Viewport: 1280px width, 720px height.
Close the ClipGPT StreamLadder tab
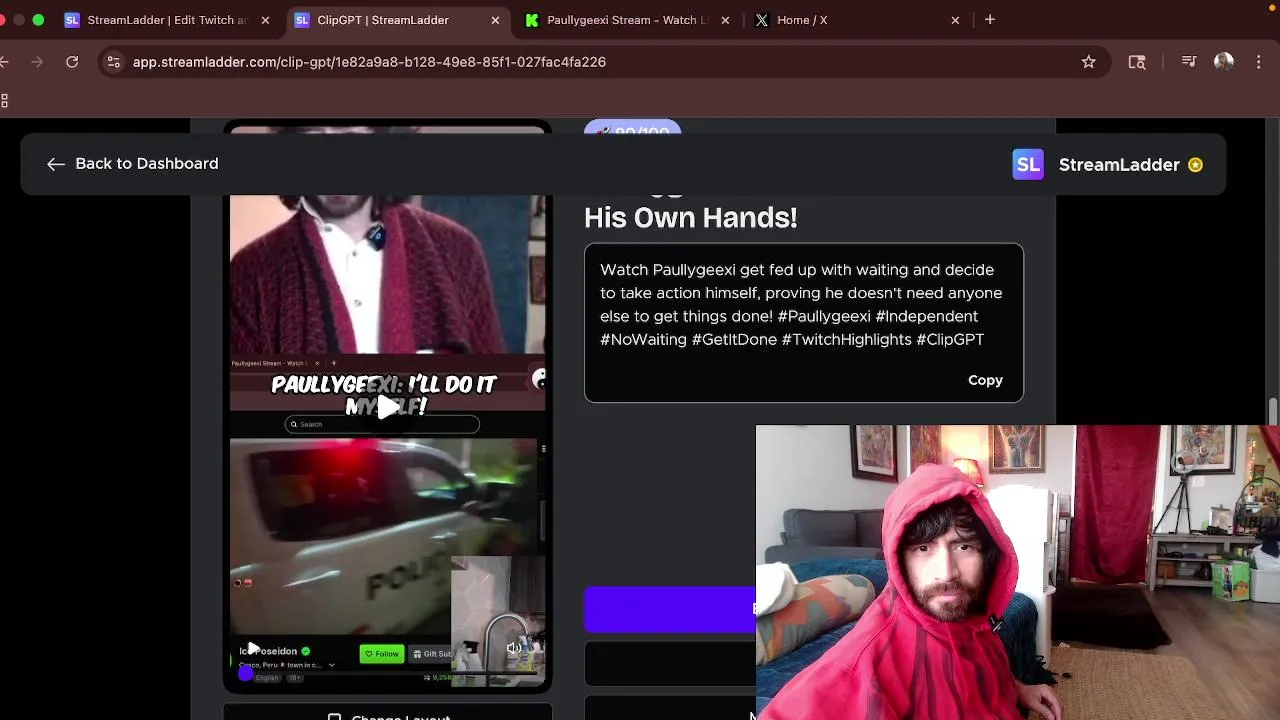(495, 20)
